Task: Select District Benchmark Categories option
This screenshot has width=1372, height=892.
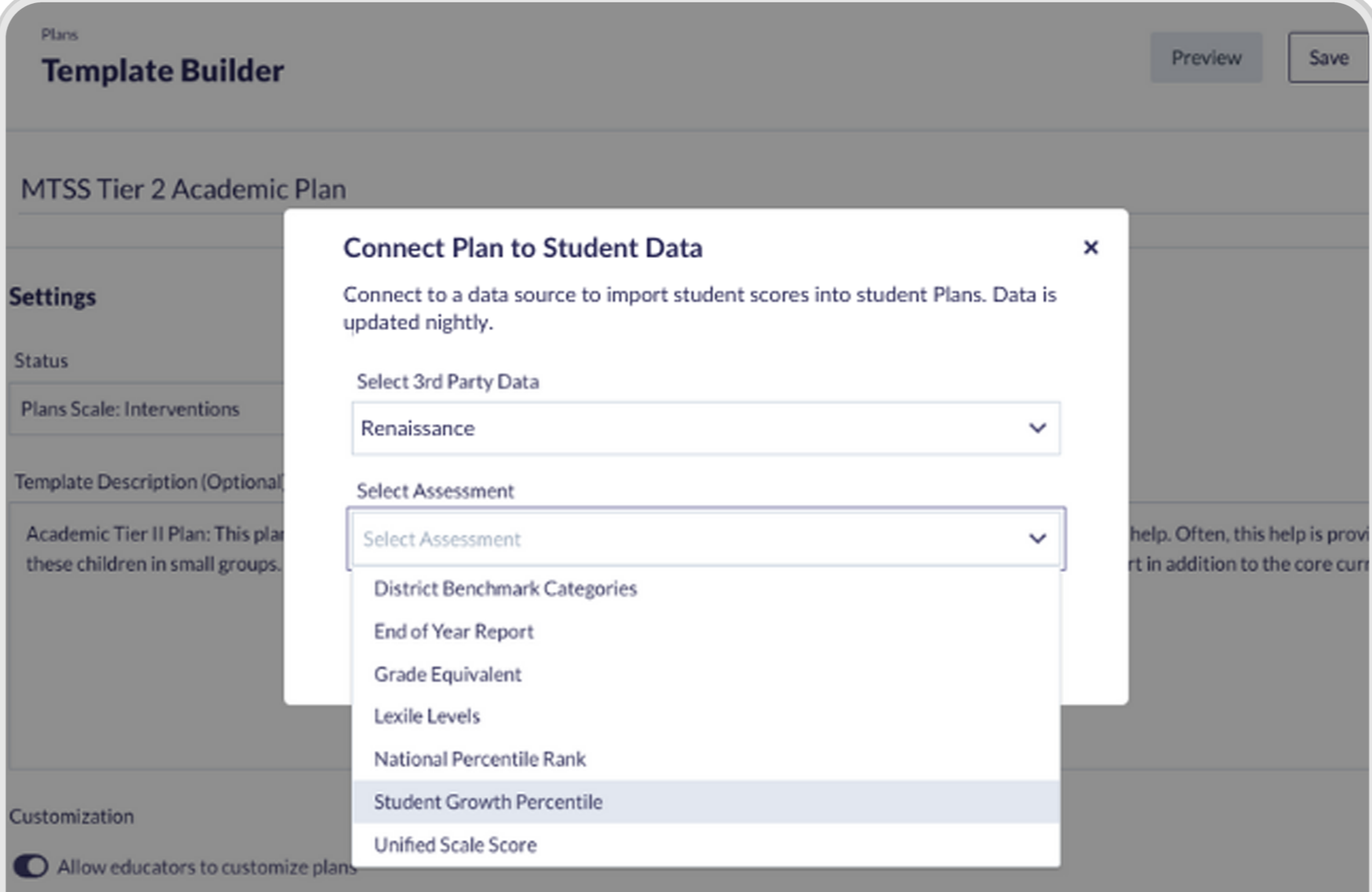Action: (505, 589)
